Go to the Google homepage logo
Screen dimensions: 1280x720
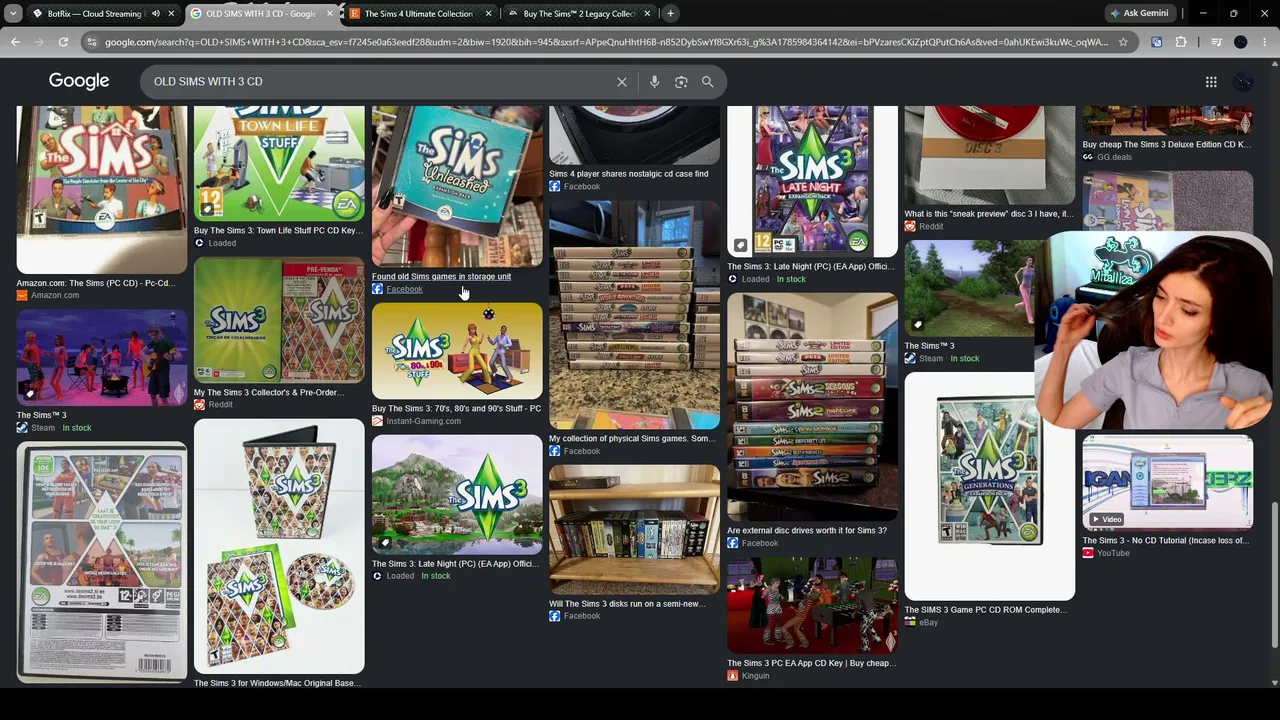point(79,81)
